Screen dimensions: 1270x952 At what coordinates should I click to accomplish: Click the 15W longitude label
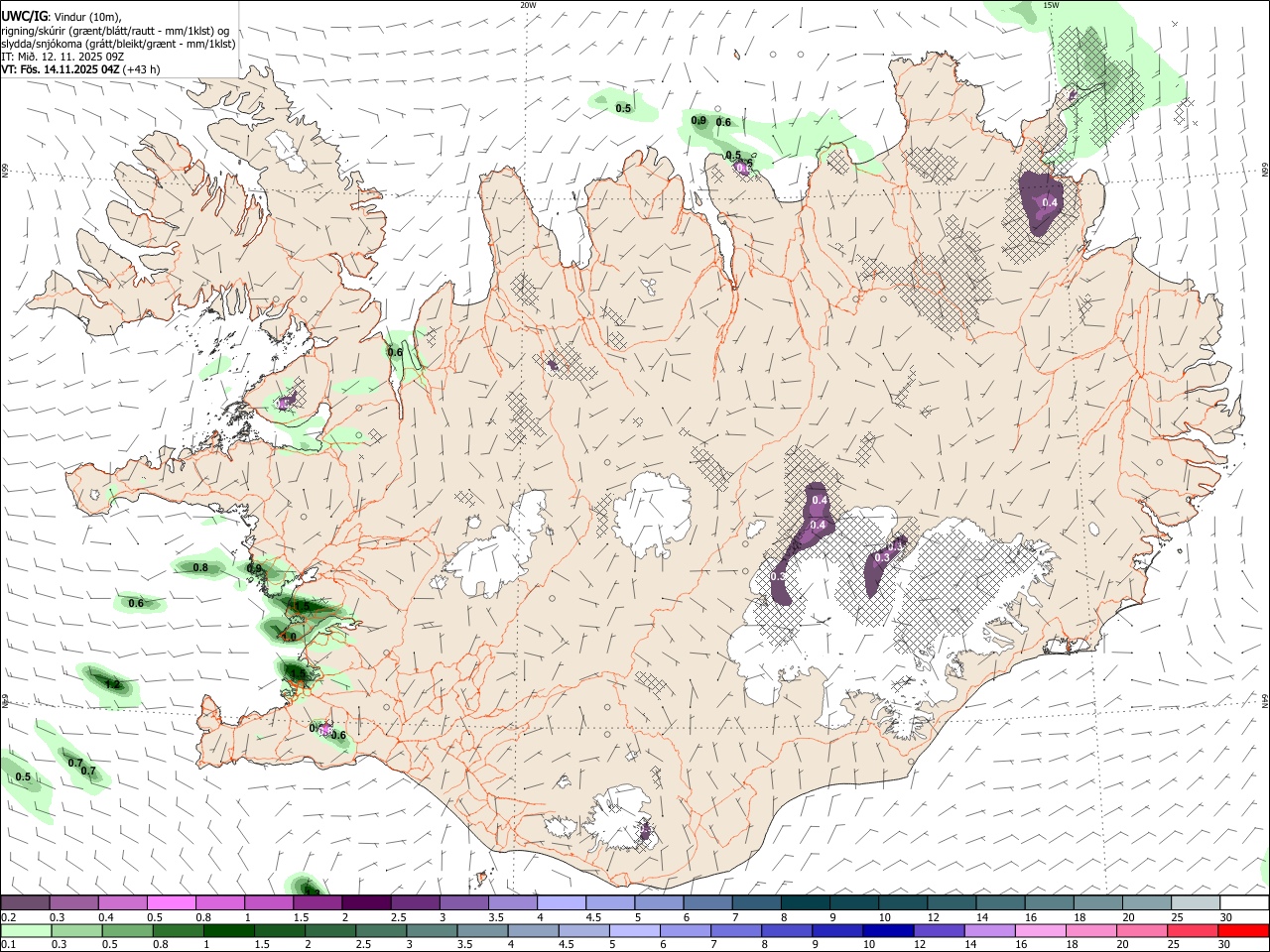tap(1052, 5)
